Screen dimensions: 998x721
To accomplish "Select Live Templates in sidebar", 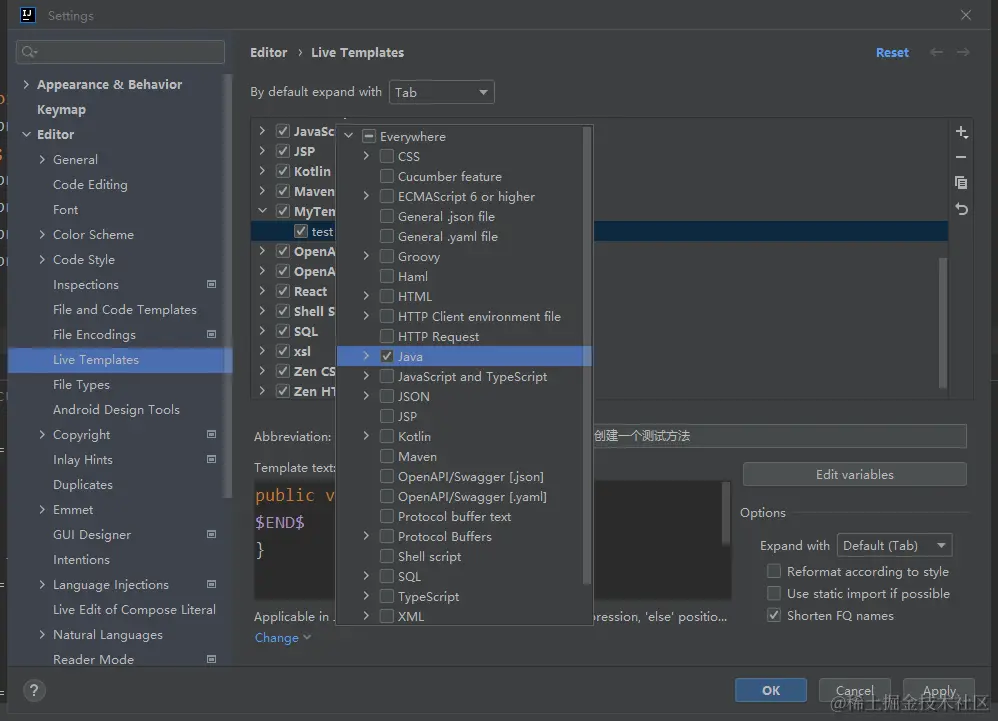I will coord(120,360).
